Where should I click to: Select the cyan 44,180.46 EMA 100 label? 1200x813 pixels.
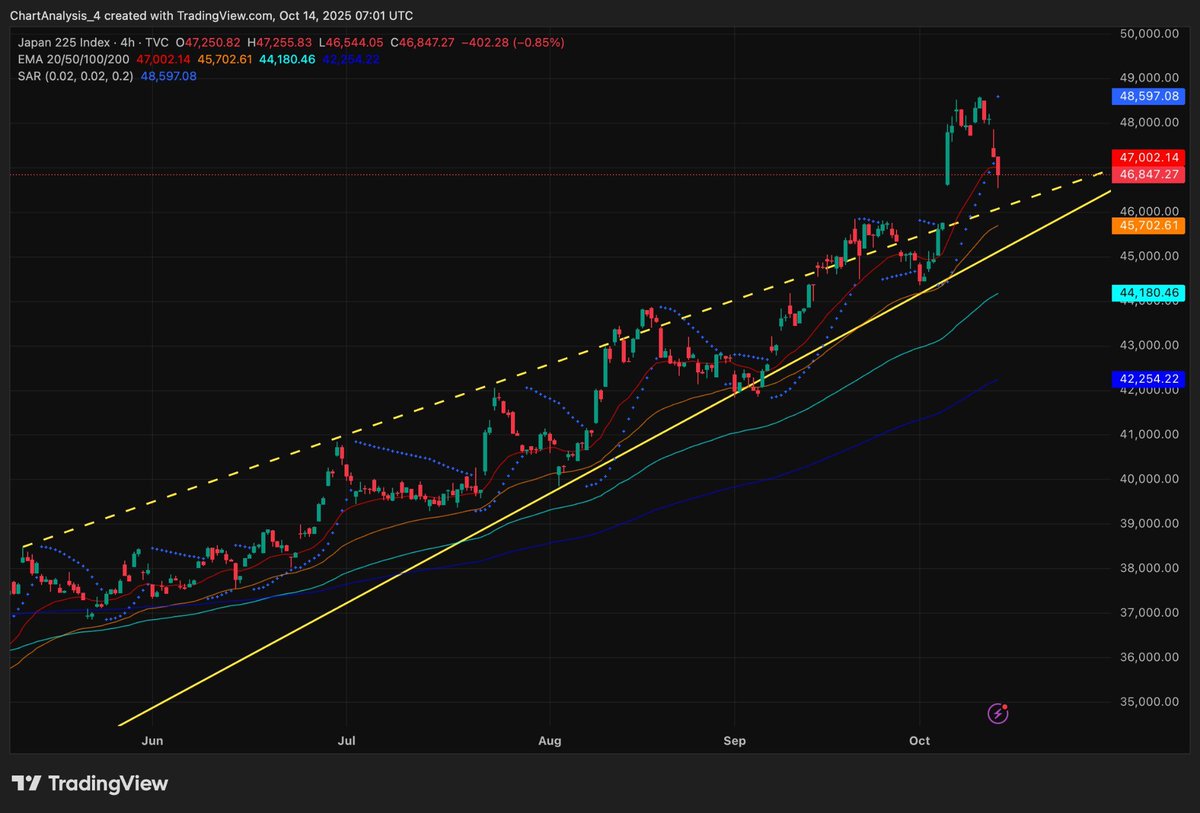pos(1147,292)
